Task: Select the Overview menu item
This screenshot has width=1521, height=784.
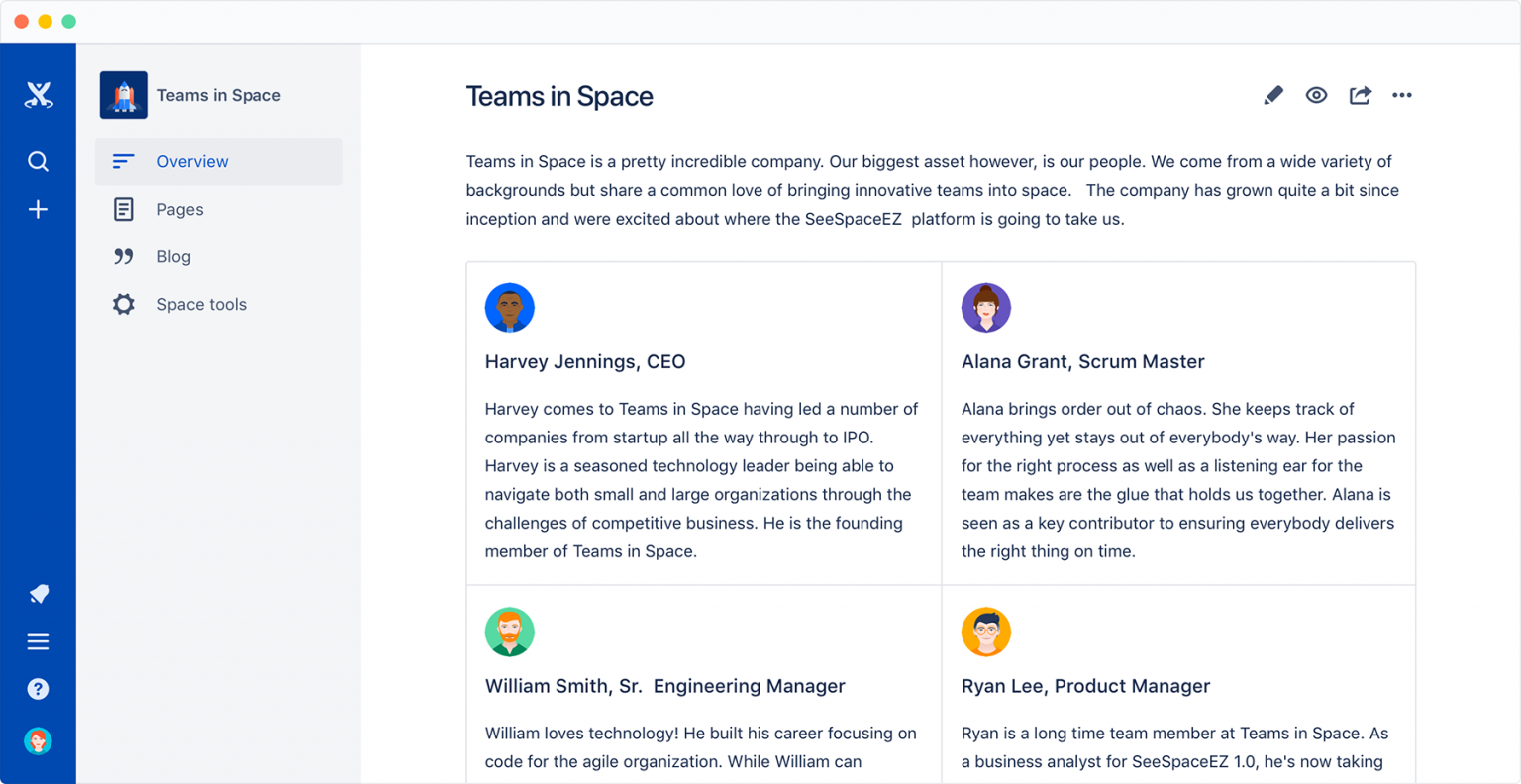Action: coord(192,161)
